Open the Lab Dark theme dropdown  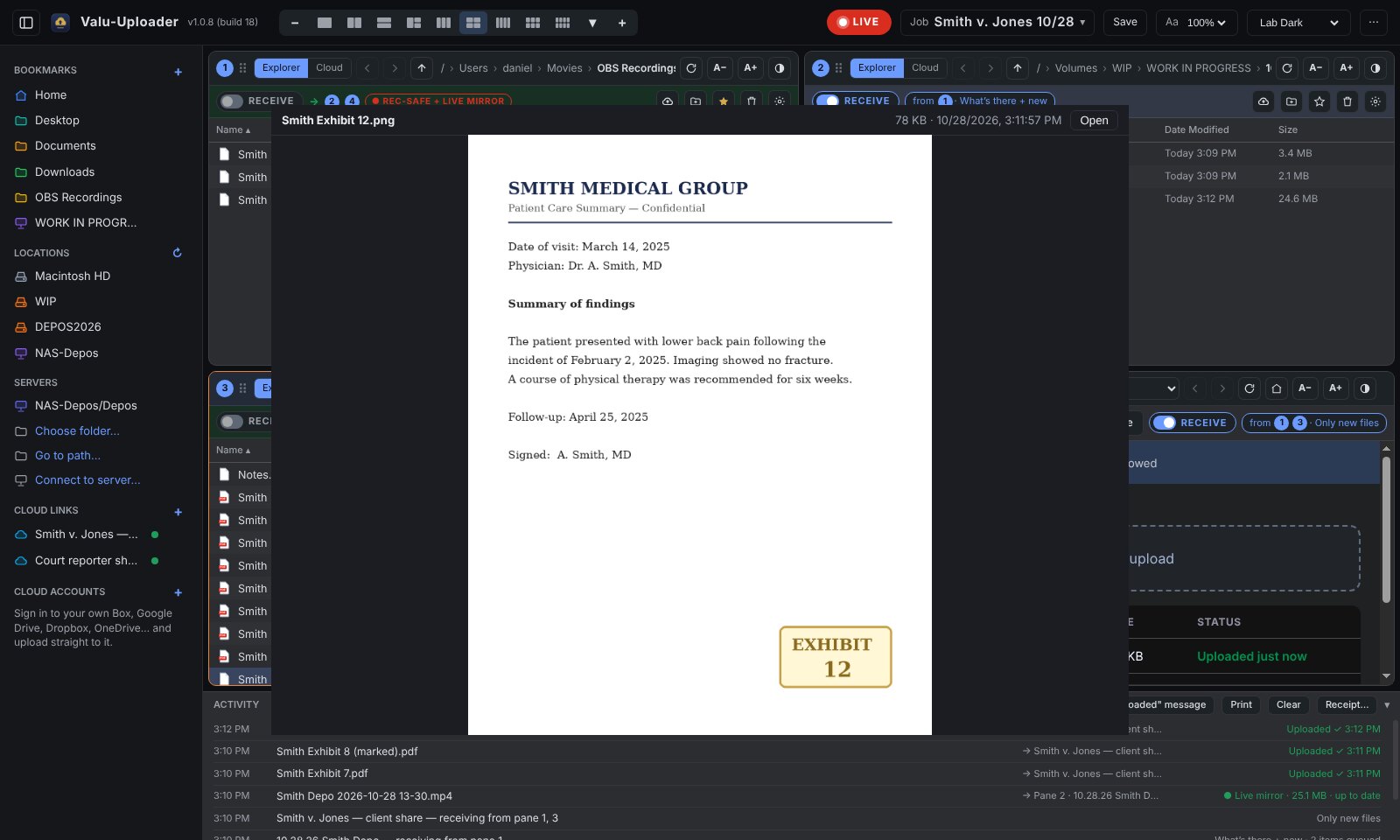[1298, 23]
